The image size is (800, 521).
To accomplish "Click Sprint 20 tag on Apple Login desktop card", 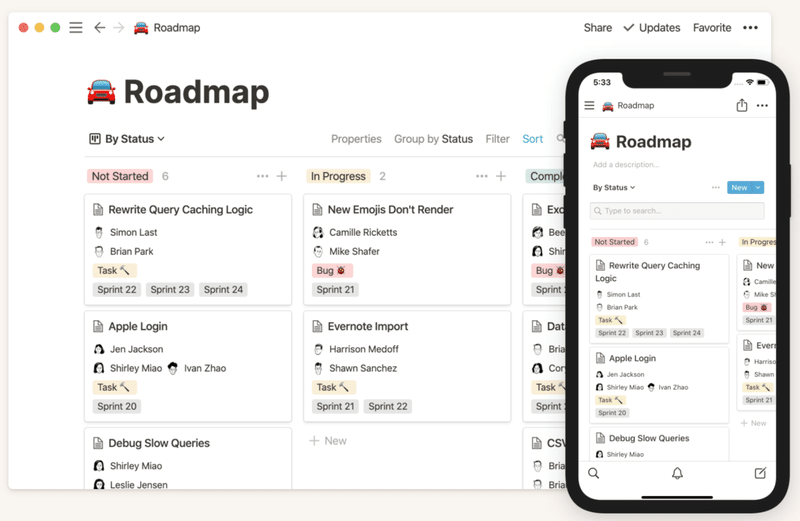I will click(x=117, y=407).
